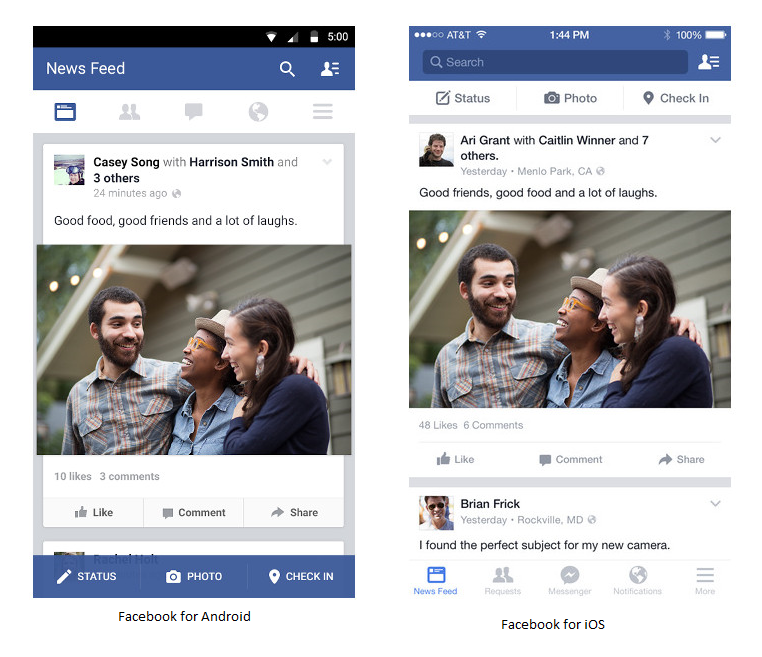Open Caitlin Winner profile link

tap(577, 140)
